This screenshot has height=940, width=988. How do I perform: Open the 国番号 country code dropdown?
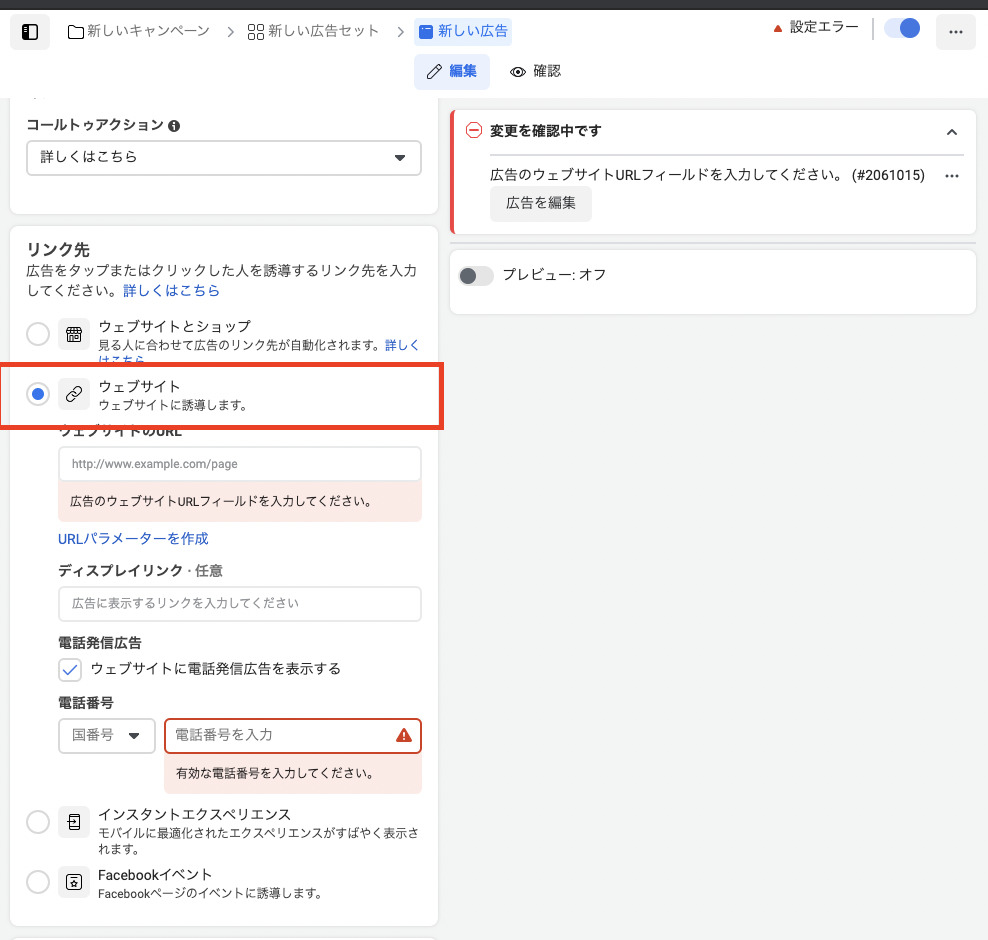click(106, 734)
